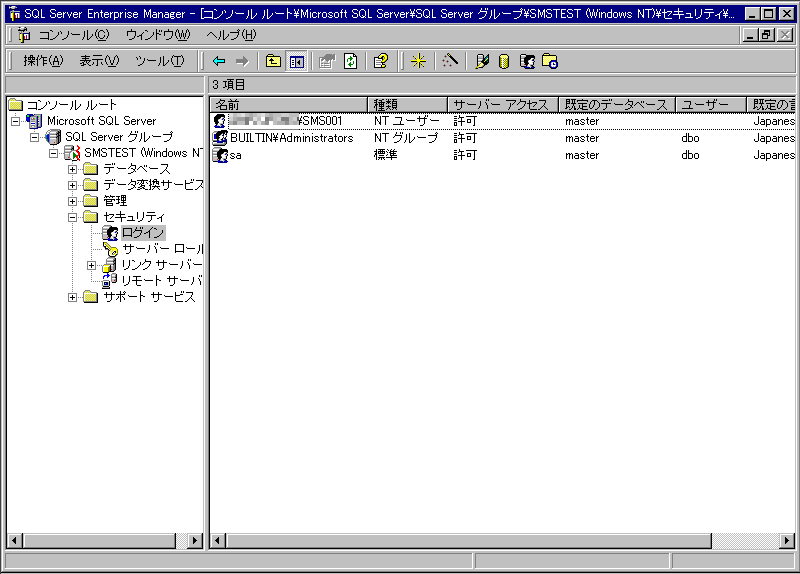This screenshot has height=574, width=800.
Task: Sort by the 種類 column header
Action: (x=407, y=105)
